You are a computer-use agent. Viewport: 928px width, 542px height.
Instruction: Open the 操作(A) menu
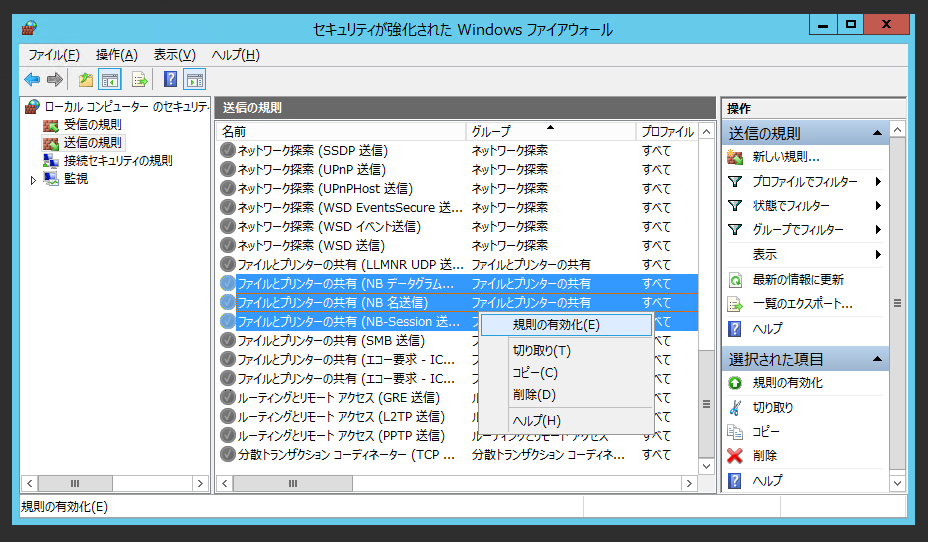(117, 55)
